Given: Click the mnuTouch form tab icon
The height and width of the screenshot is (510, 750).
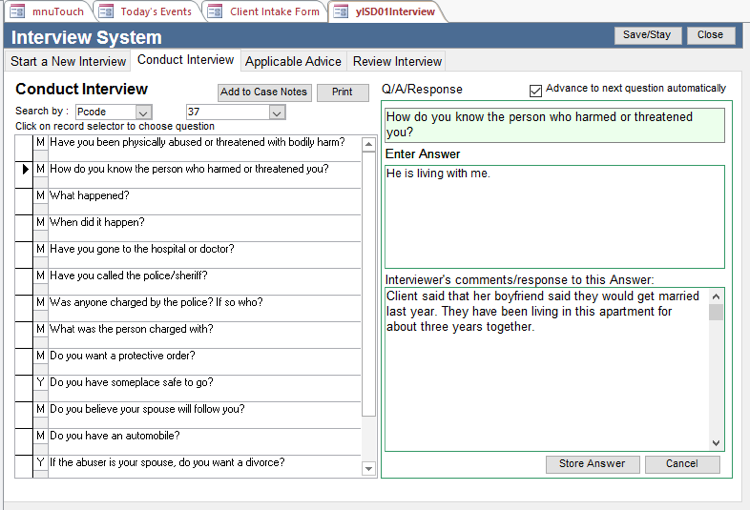Looking at the screenshot, I should [17, 12].
